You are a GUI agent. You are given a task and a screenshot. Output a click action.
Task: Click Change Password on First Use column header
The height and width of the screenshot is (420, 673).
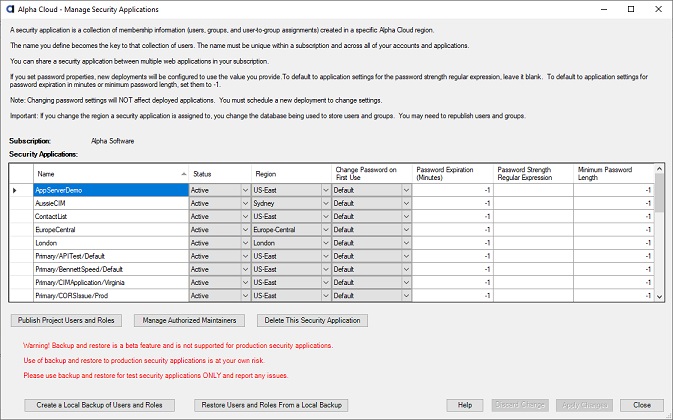pos(372,174)
